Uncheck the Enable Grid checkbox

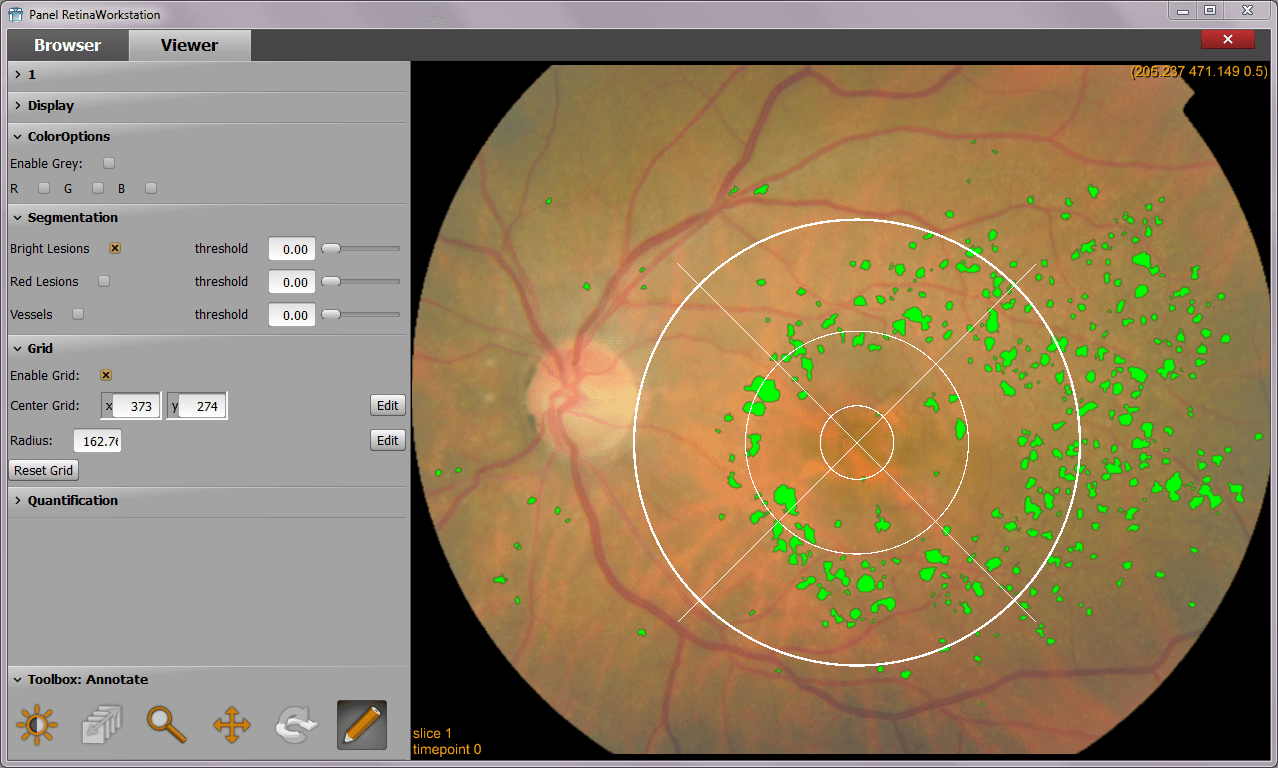click(106, 376)
